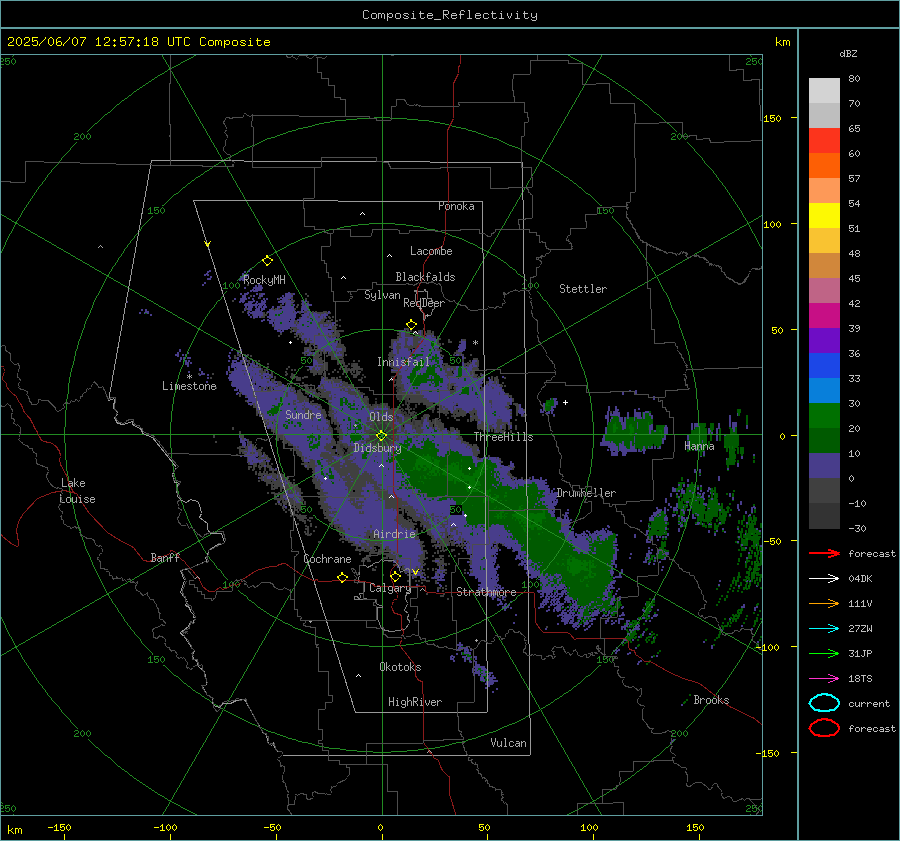The image size is (900, 841).
Task: Click the Lake Louise label
Action: pos(77,491)
